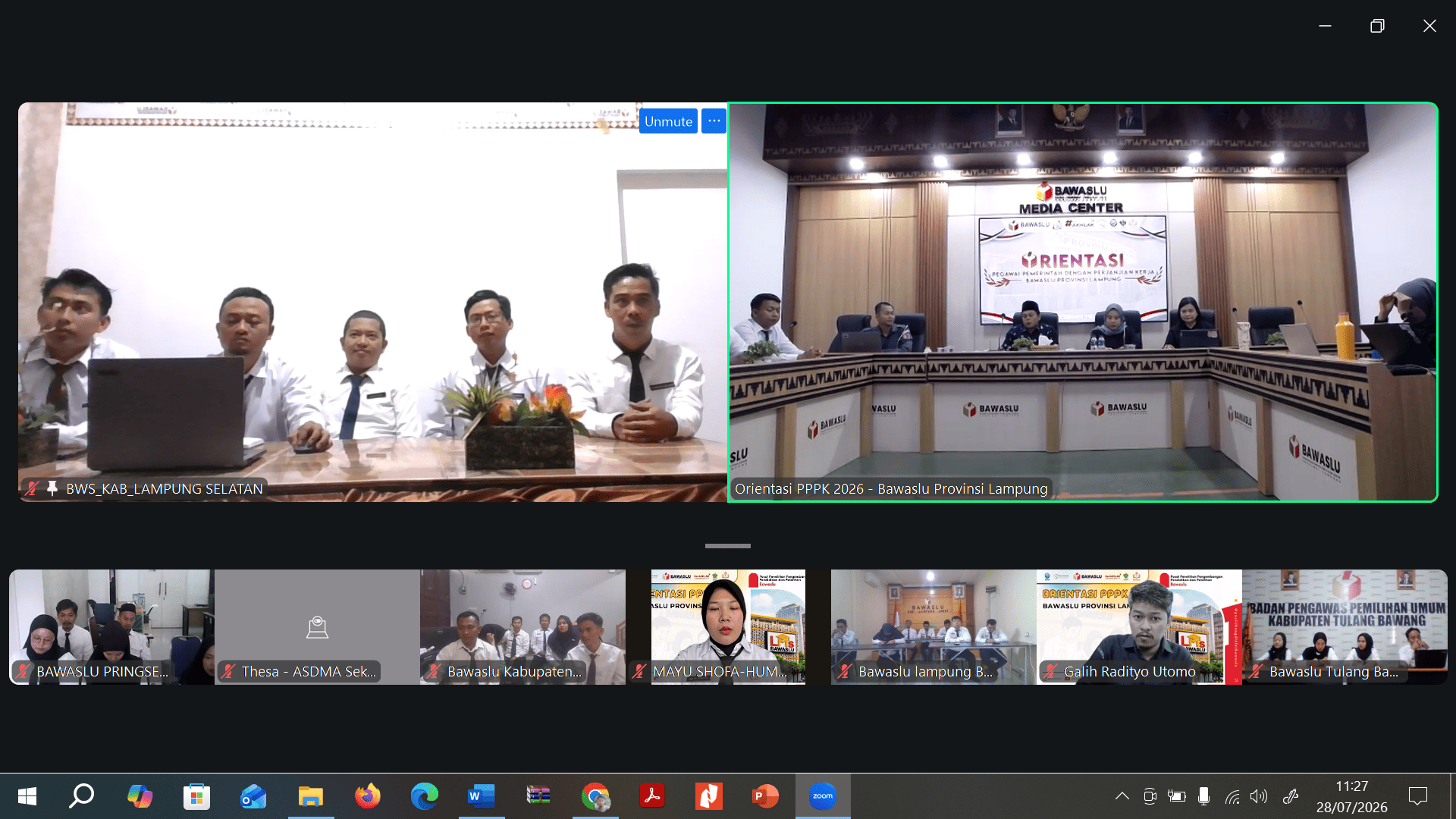Image resolution: width=1456 pixels, height=819 pixels.
Task: Open the volume control in system tray
Action: click(x=1259, y=796)
